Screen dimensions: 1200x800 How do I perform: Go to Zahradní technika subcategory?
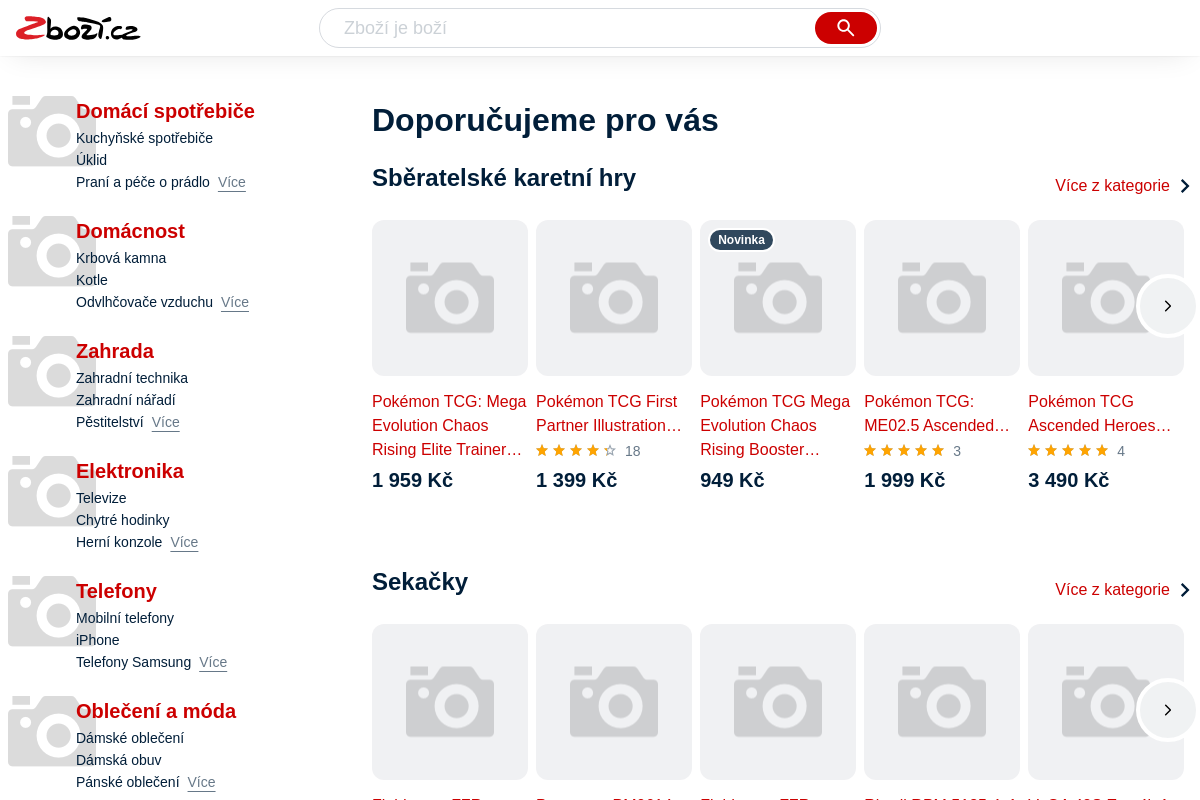point(132,378)
